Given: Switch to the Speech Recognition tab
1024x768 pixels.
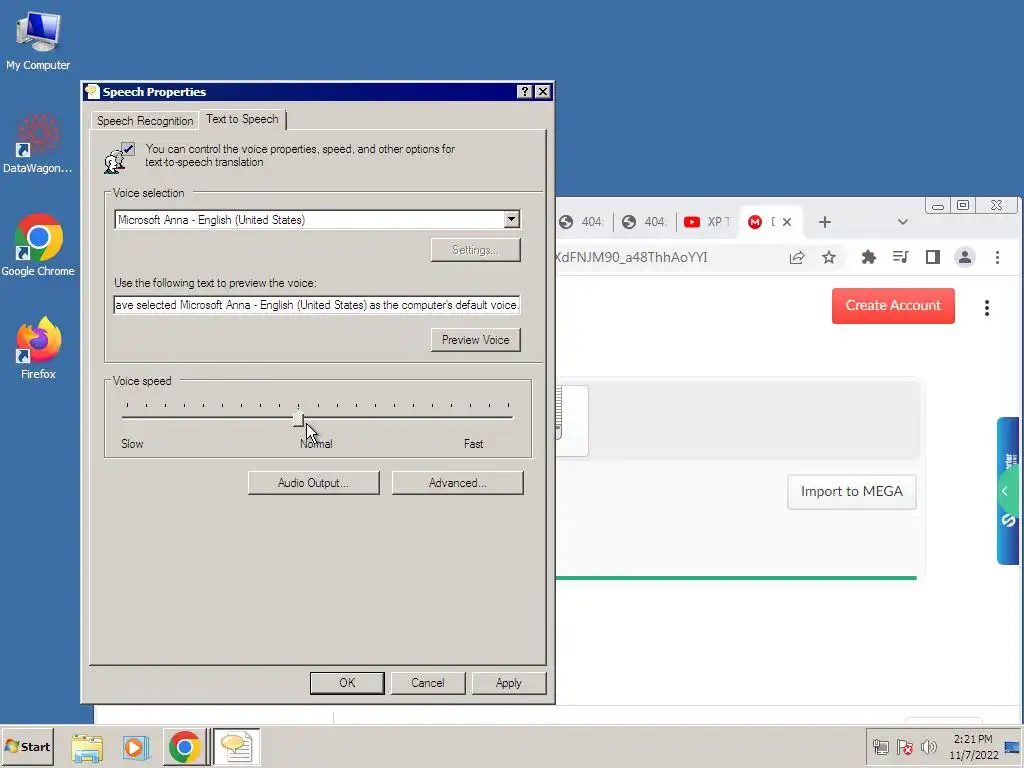Looking at the screenshot, I should [145, 121].
